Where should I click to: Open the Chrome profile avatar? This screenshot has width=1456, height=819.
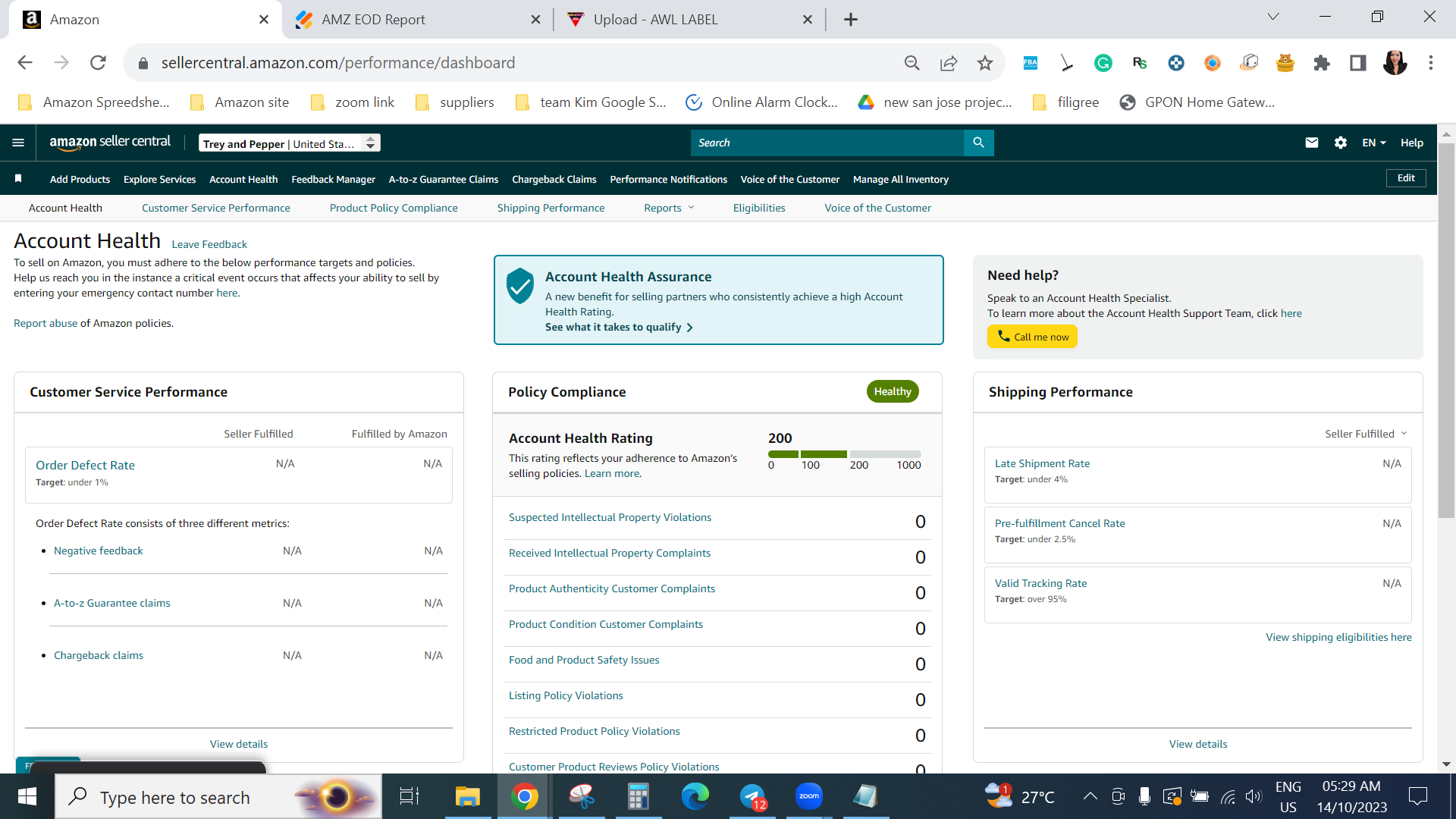pos(1395,63)
